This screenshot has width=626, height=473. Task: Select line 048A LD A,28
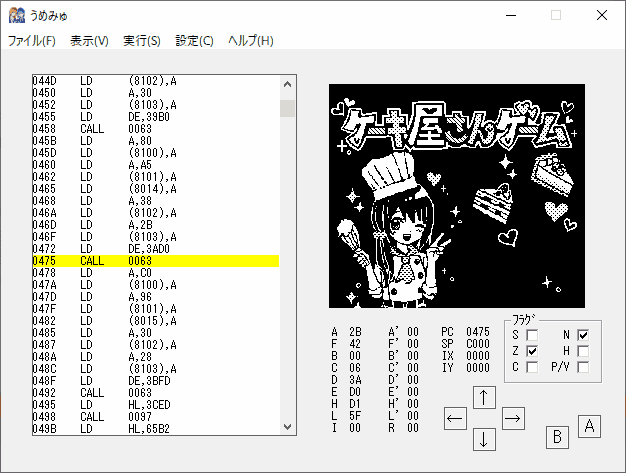(x=156, y=357)
